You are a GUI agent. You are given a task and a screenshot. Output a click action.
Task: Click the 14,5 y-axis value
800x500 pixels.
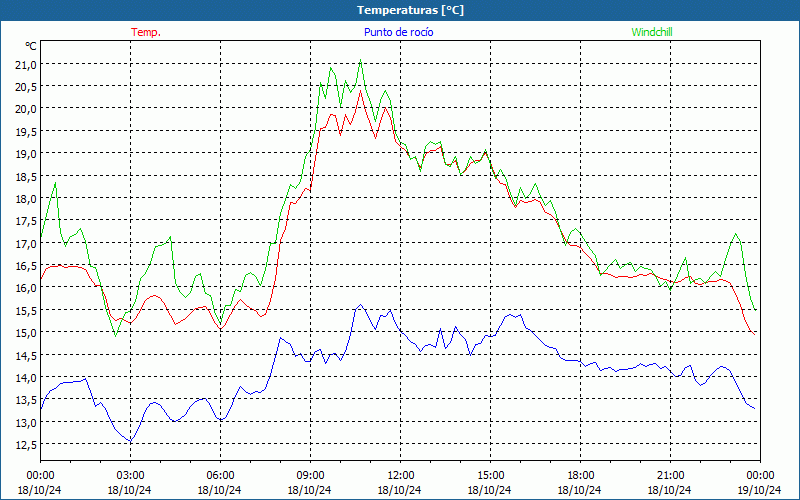pyautogui.click(x=27, y=355)
